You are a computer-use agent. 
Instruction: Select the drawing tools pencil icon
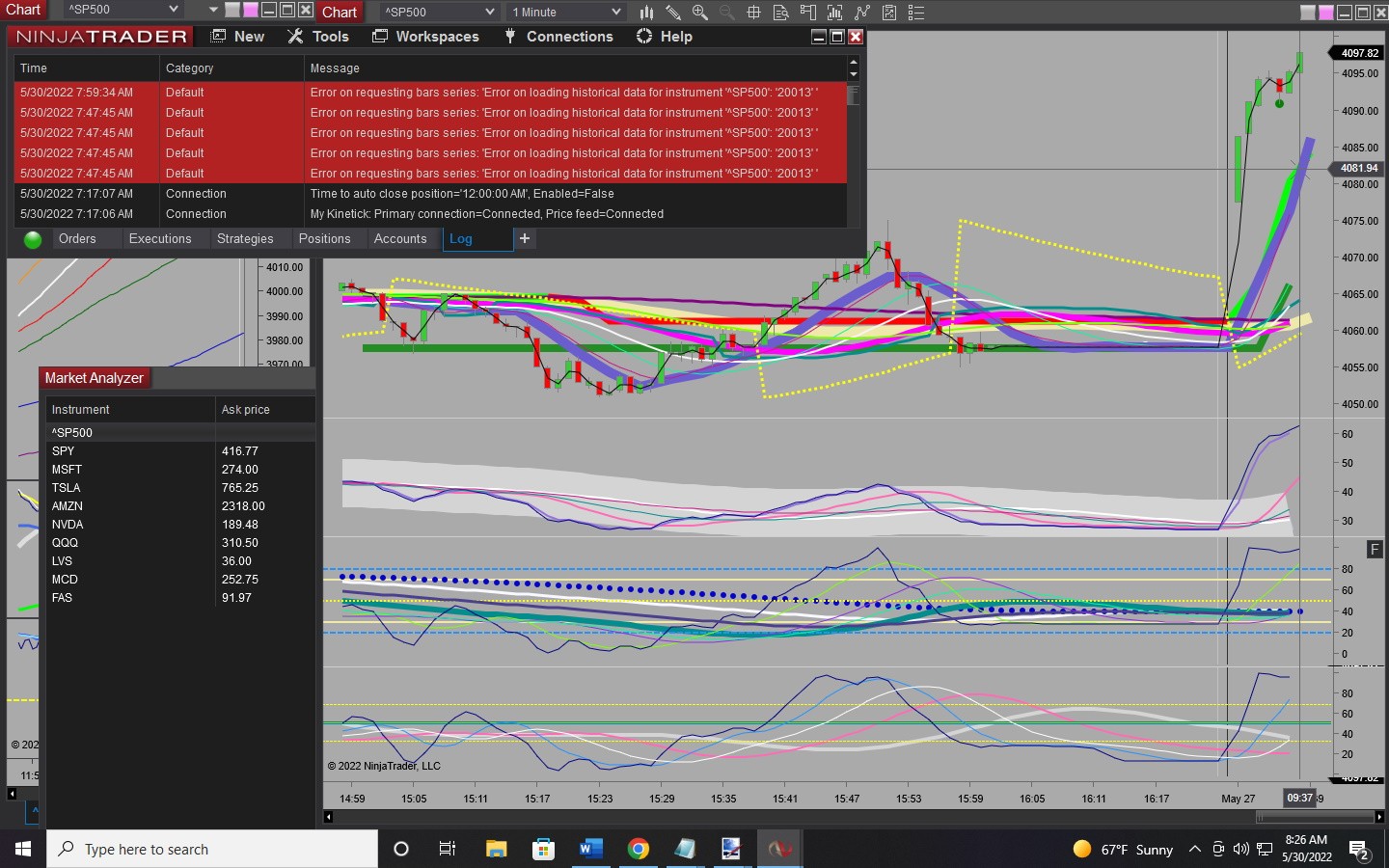coord(673,13)
